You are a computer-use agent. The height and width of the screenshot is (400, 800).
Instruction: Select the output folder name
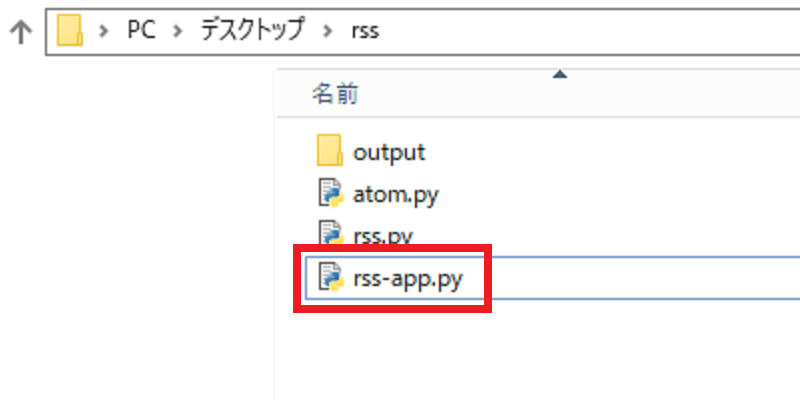coord(389,152)
